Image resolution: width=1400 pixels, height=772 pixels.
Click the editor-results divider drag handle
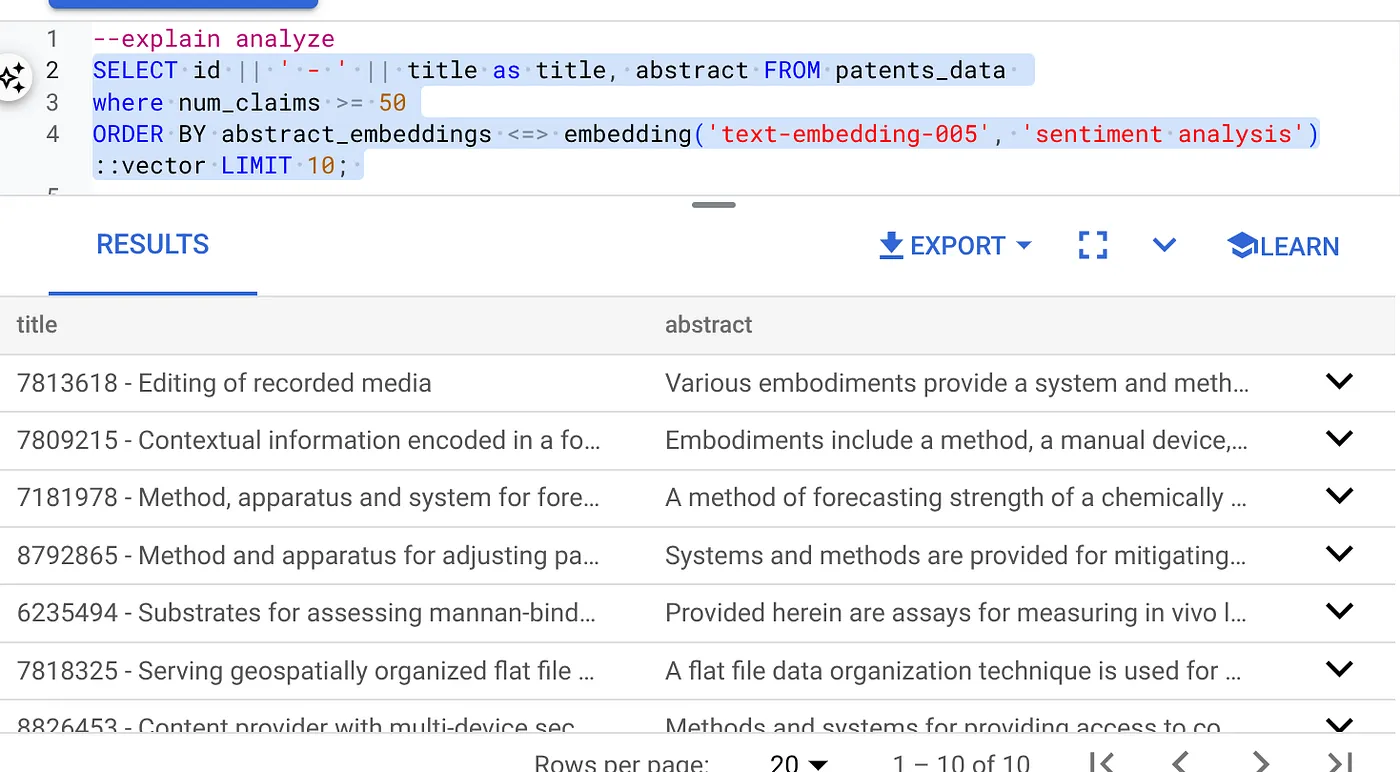point(713,205)
